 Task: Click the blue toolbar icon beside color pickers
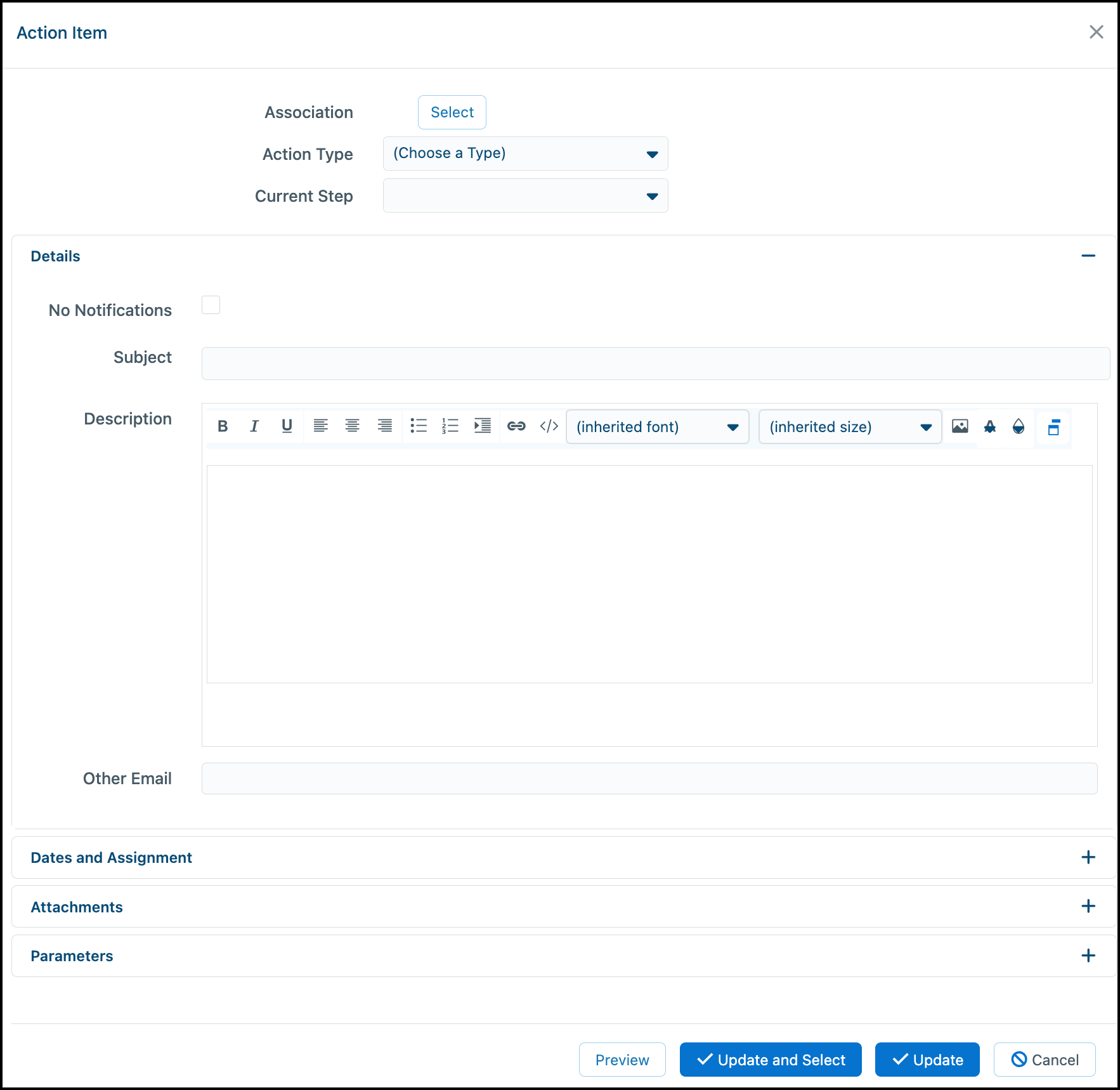pos(1053,427)
